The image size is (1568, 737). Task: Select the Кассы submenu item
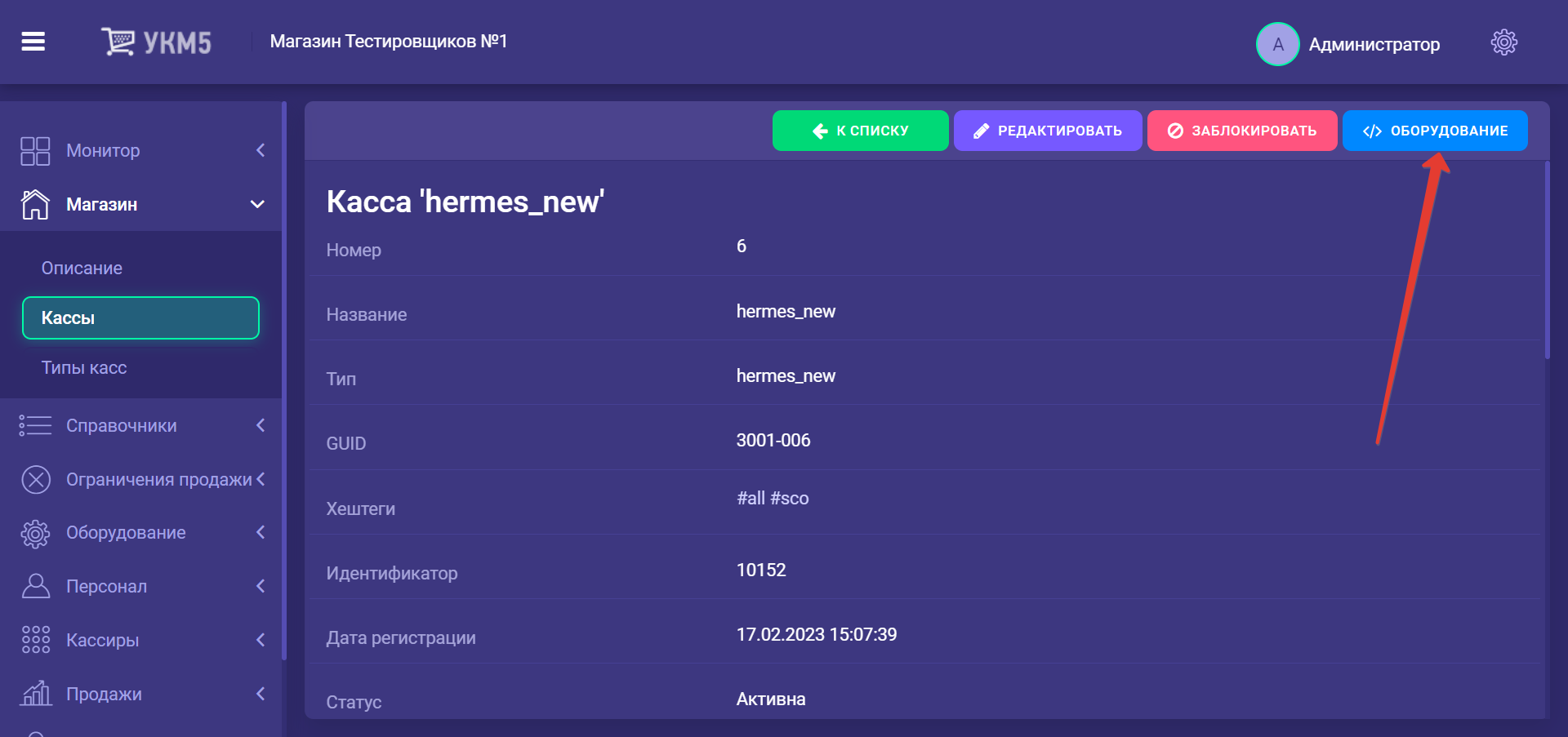point(140,317)
